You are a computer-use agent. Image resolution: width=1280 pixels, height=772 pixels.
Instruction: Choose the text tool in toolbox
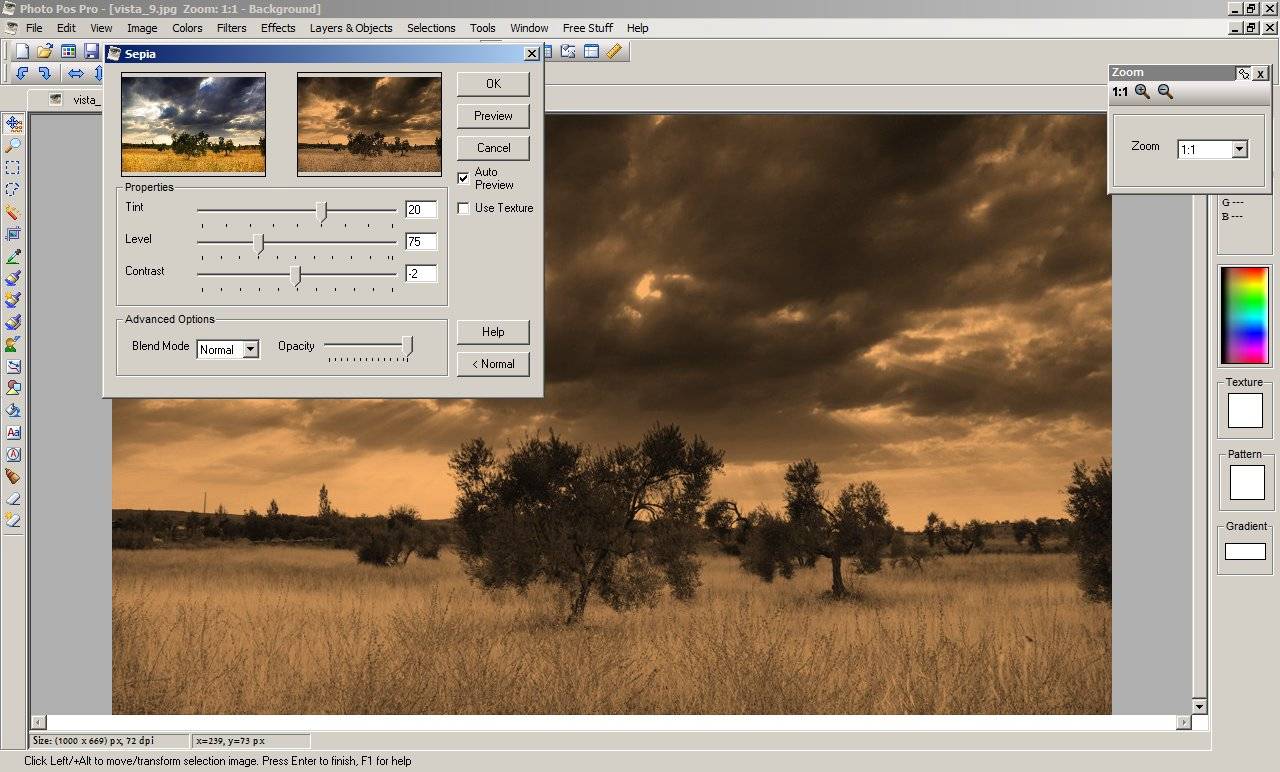(13, 432)
